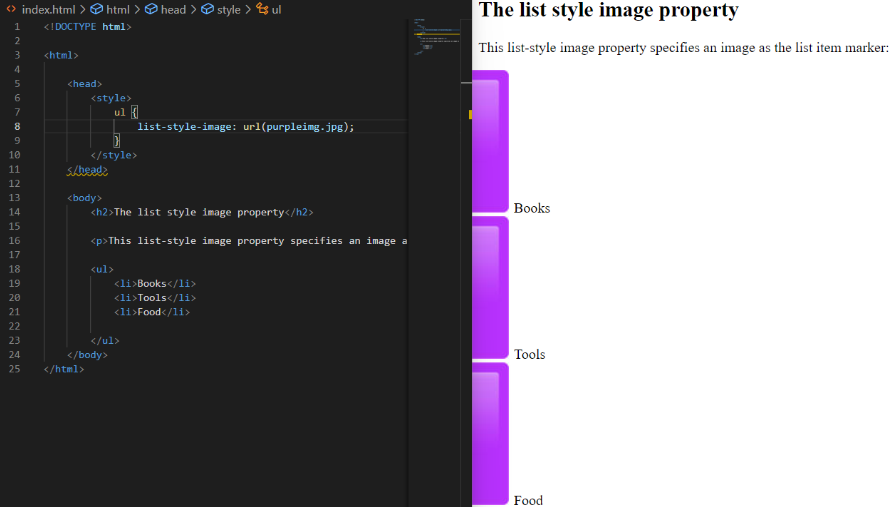Select the ul breadcrumb segment

[x=276, y=10]
